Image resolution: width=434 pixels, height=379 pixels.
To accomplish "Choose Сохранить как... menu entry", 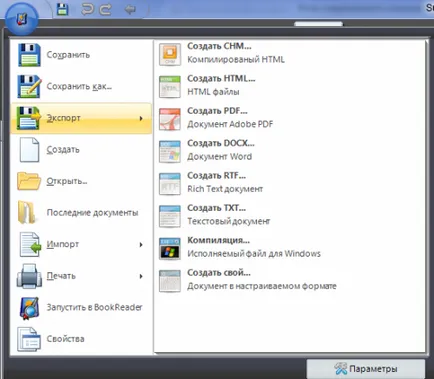I will click(81, 86).
